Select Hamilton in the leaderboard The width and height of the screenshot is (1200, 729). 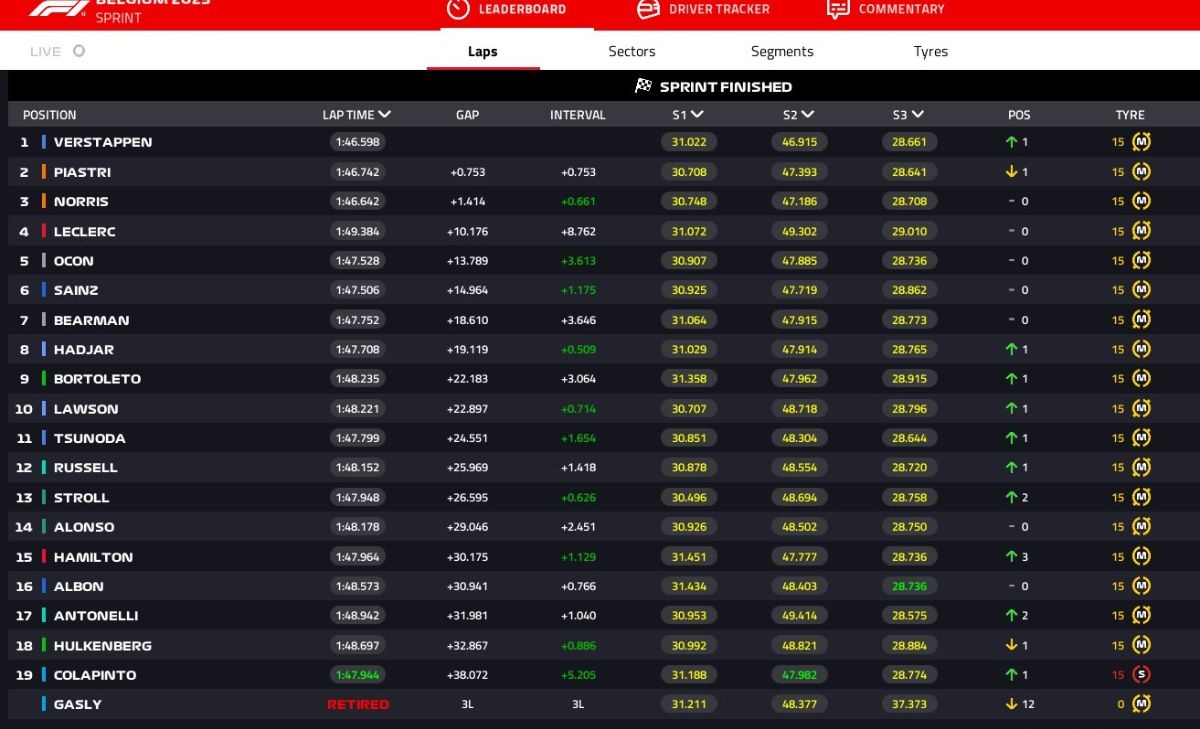(x=93, y=557)
